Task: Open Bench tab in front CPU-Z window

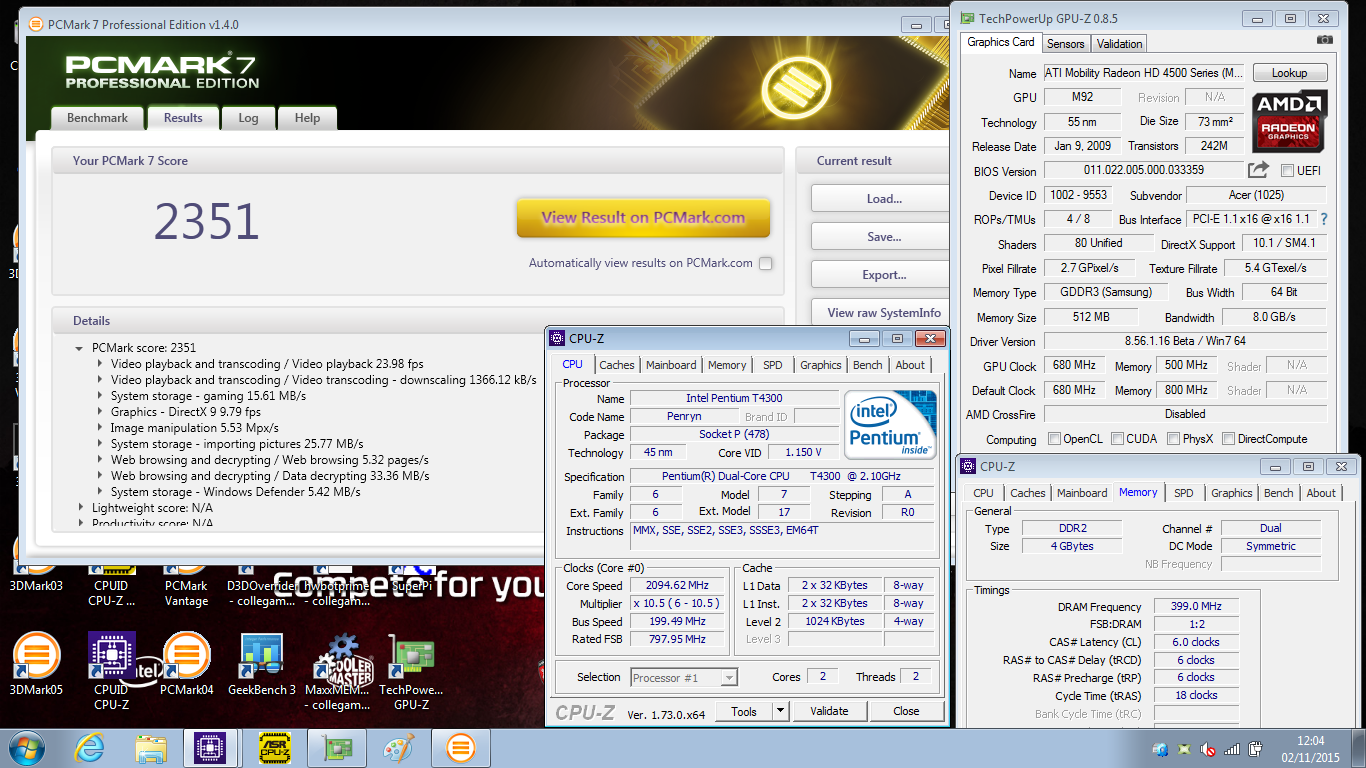Action: [x=868, y=365]
